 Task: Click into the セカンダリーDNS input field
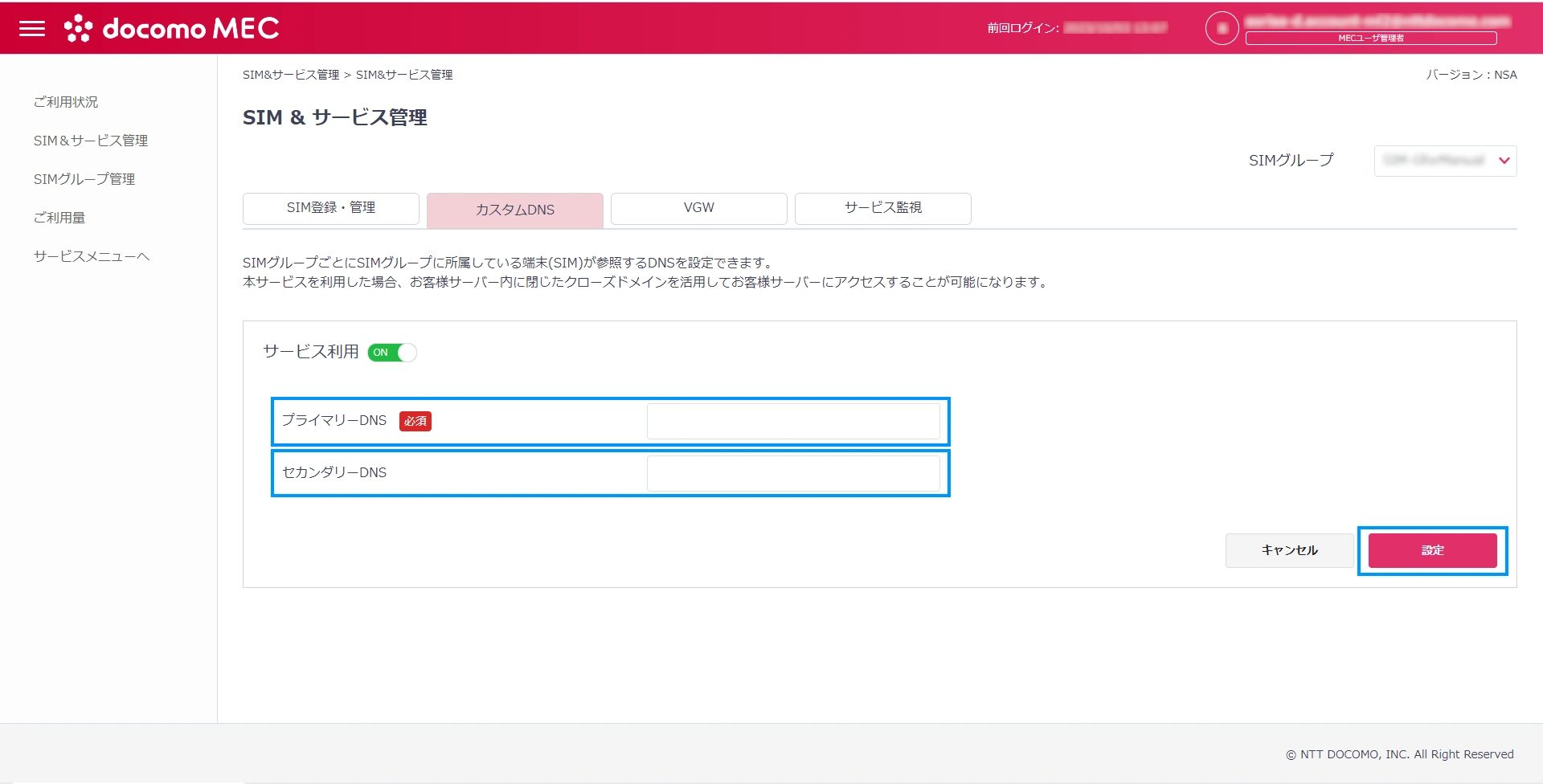coord(792,473)
